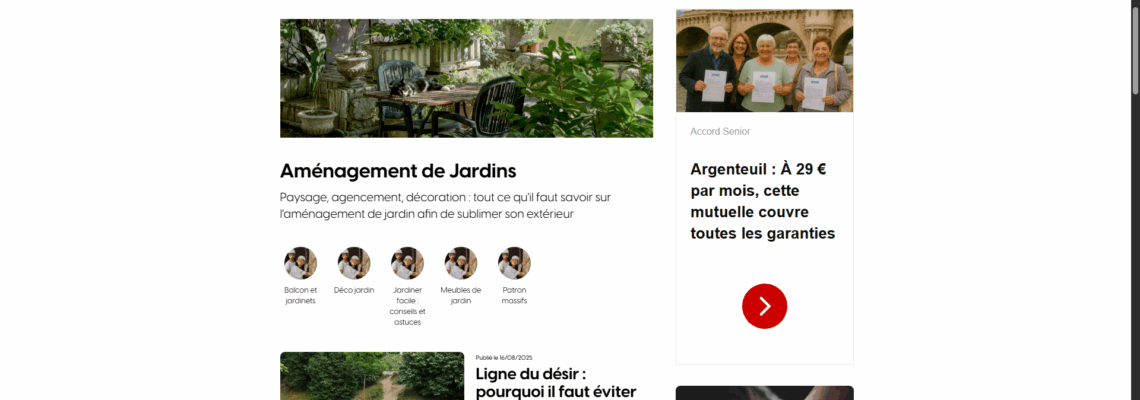
Task: Click the dark ad card below Accord Senior
Action: pos(764,393)
